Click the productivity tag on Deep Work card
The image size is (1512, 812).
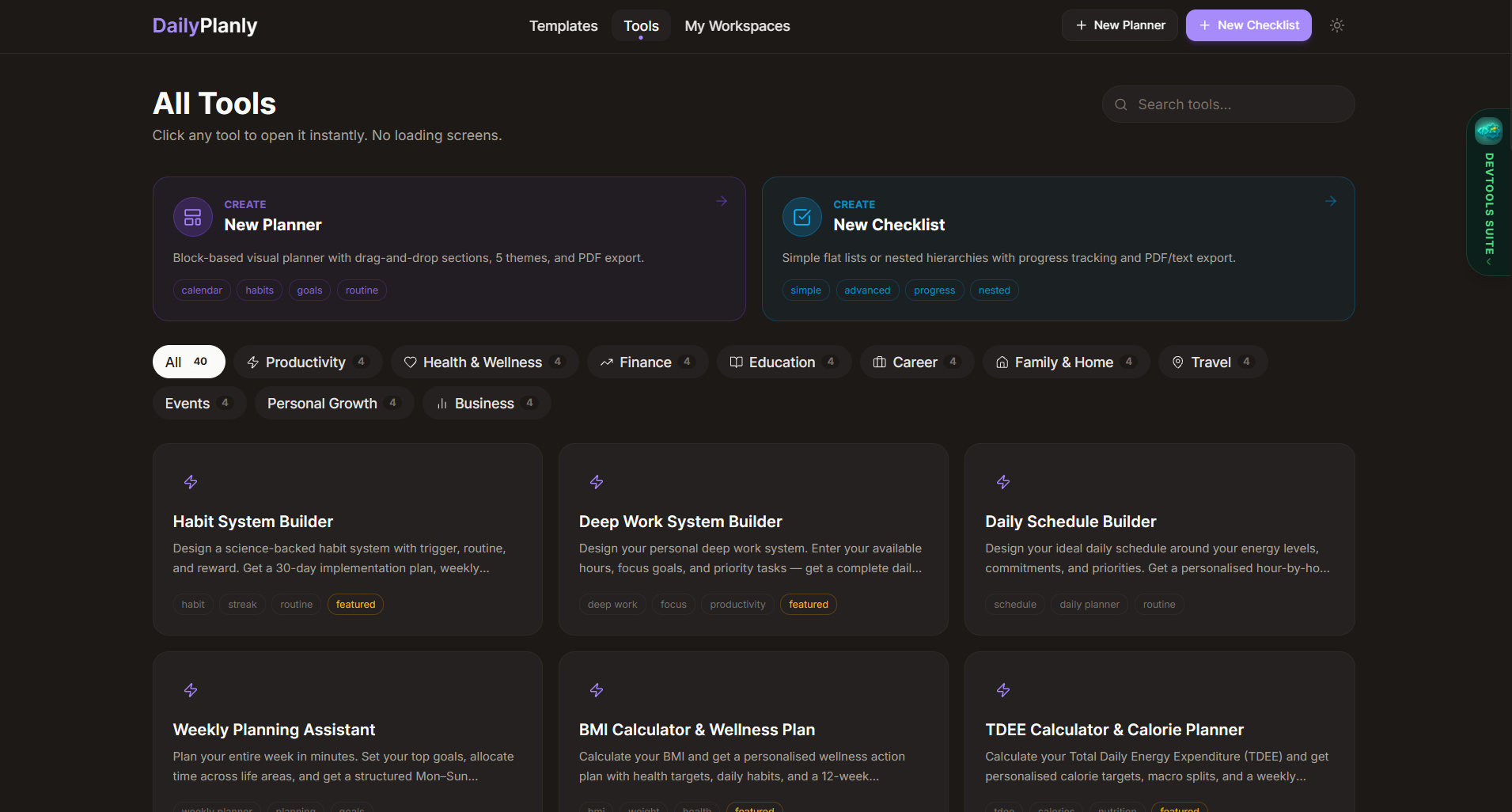pyautogui.click(x=737, y=605)
